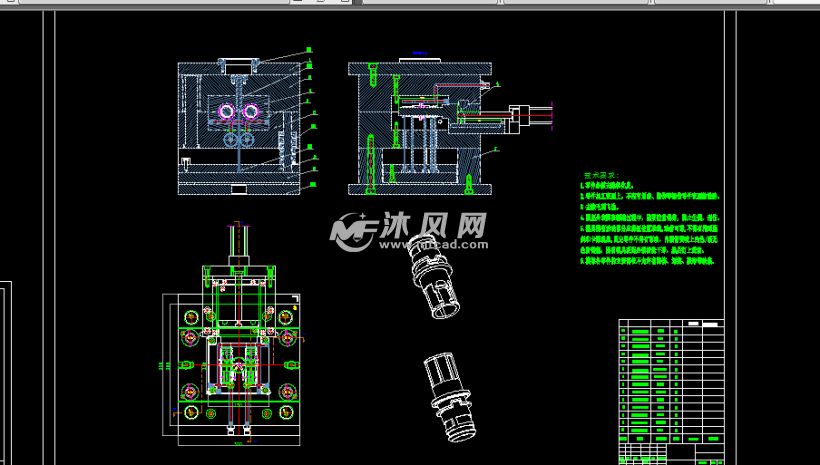The width and height of the screenshot is (820, 465).
Task: Select the upper 3D part model
Action: coord(431,279)
